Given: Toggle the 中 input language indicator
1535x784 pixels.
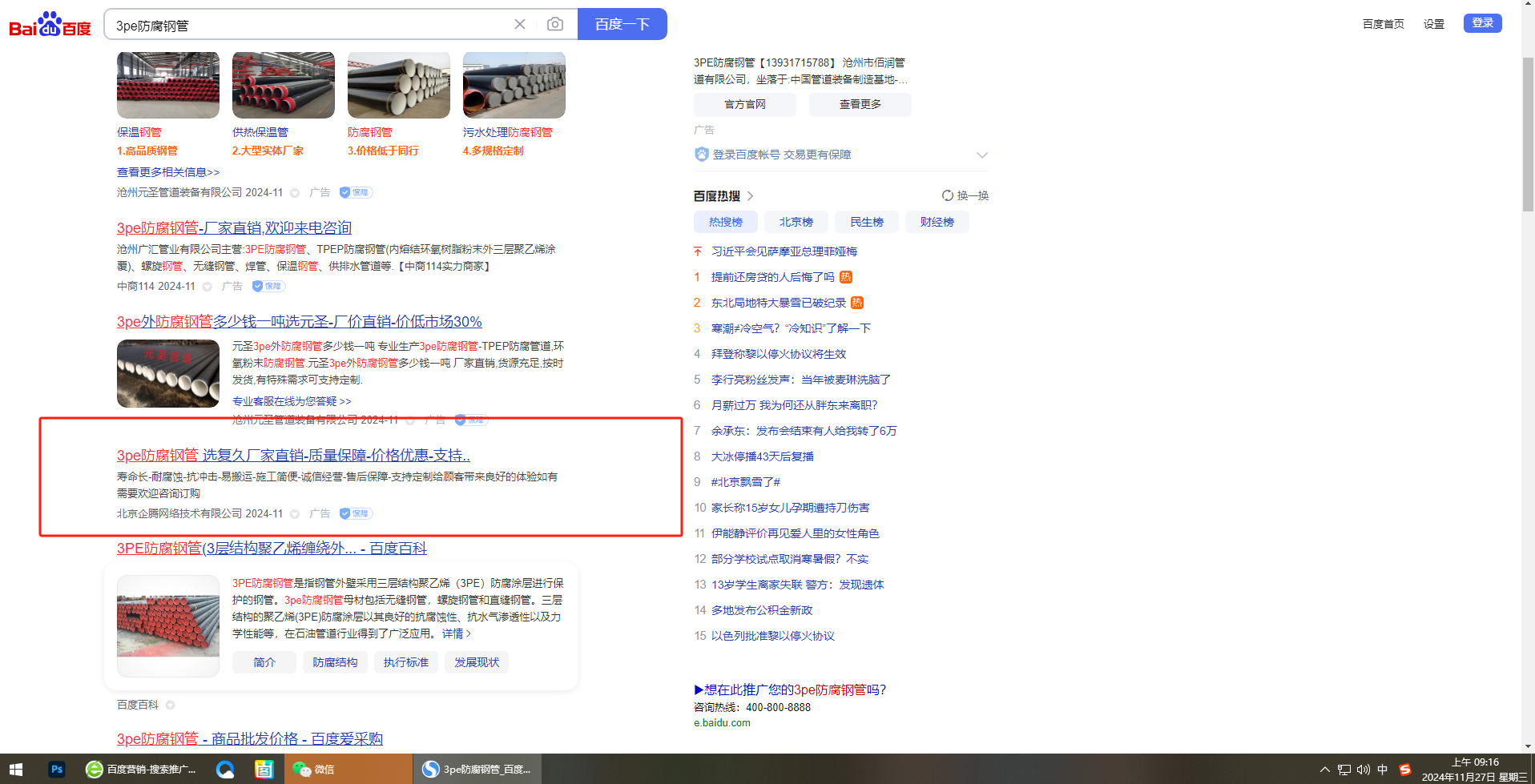Looking at the screenshot, I should coord(1383,770).
